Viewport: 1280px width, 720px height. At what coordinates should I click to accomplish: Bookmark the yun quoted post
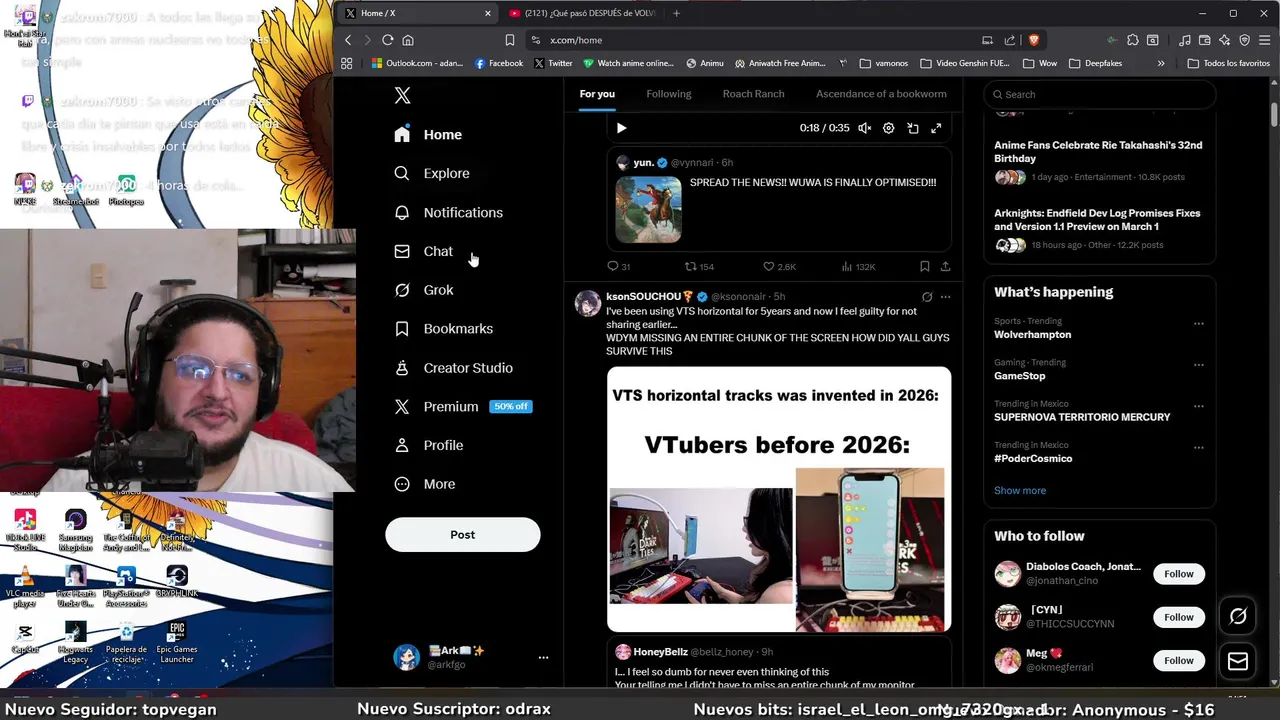924,267
